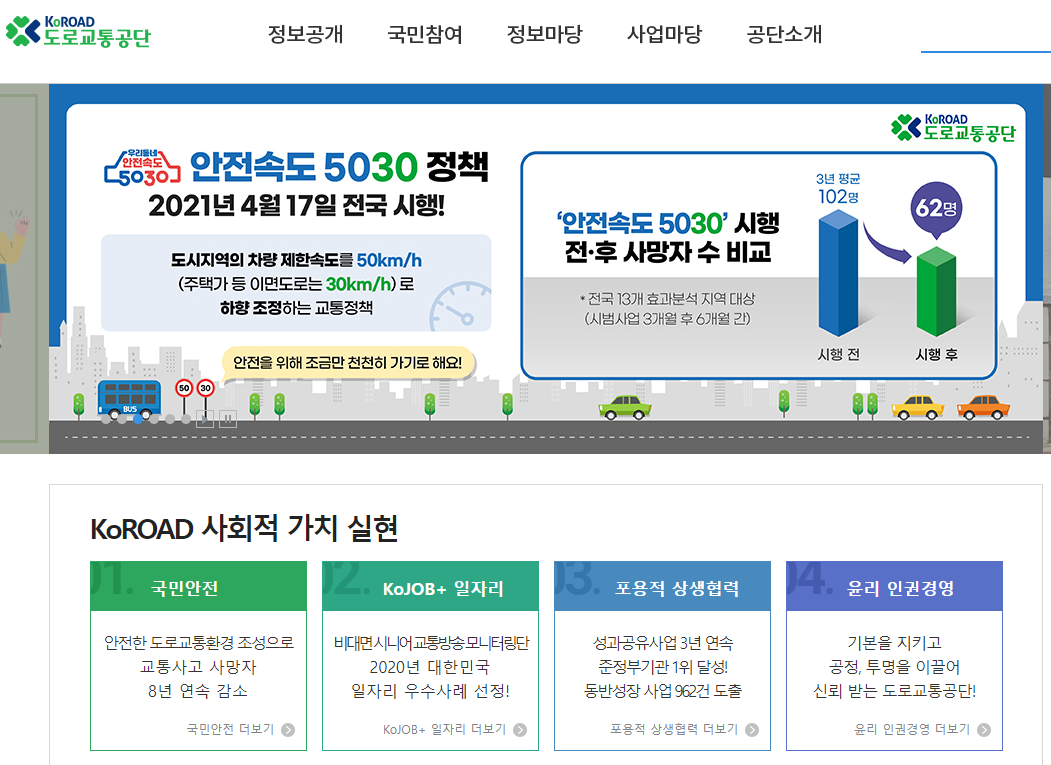Click the text 일자리 우수사례 선정!
Image resolution: width=1051 pixels, height=765 pixels.
[430, 691]
